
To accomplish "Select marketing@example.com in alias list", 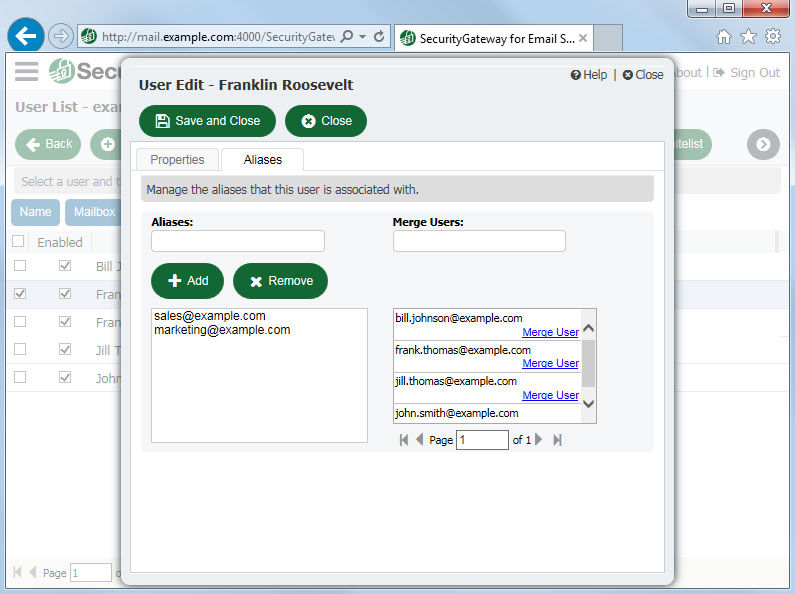I will pyautogui.click(x=222, y=330).
